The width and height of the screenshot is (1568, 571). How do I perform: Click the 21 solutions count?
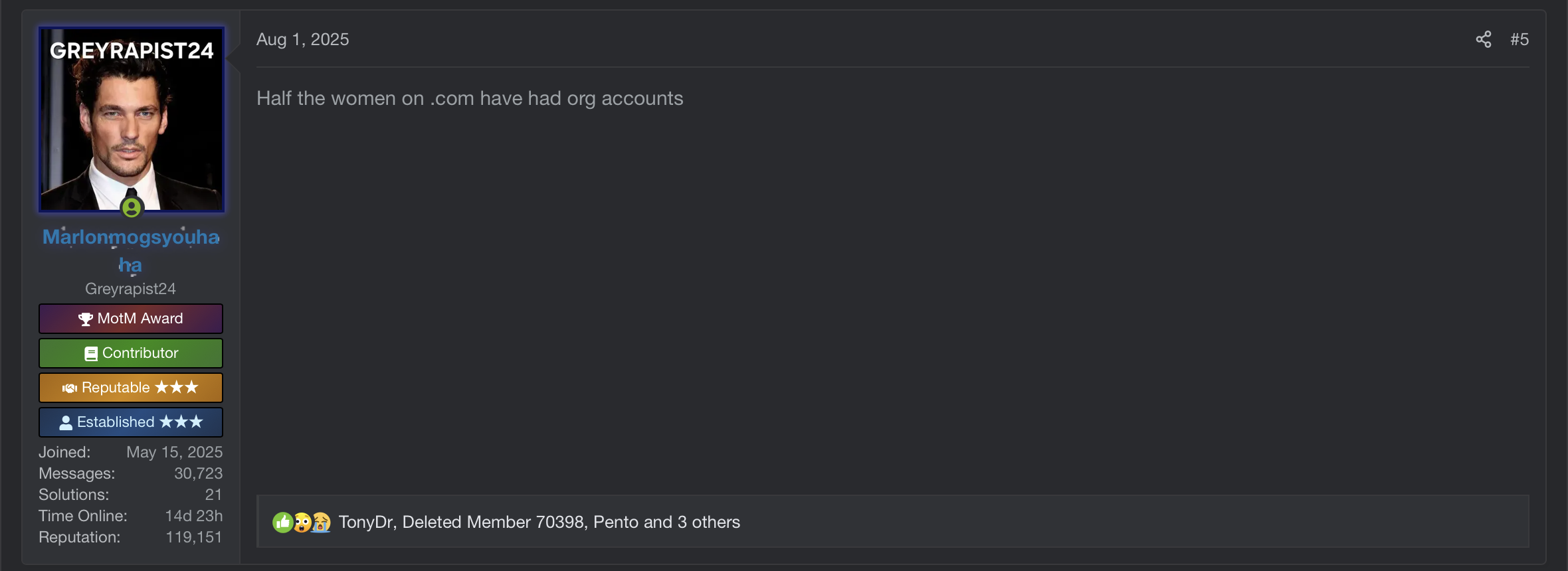pyautogui.click(x=213, y=495)
